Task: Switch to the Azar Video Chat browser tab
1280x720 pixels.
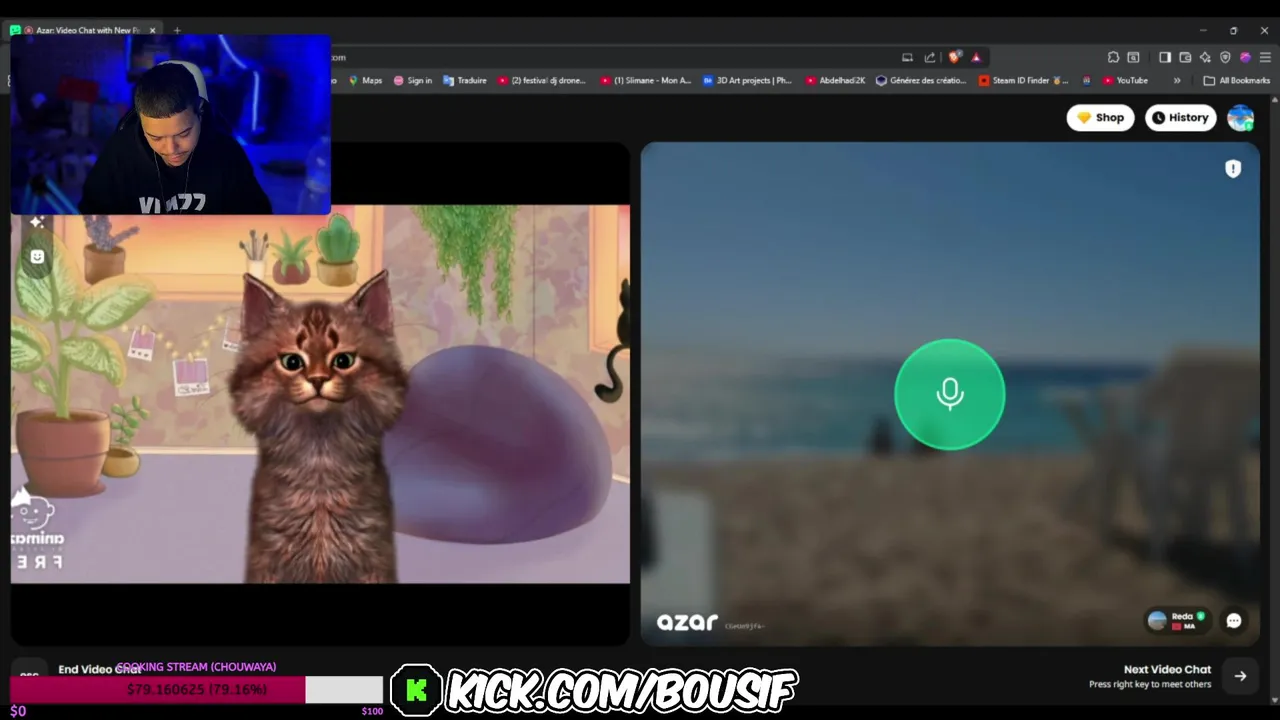Action: pos(84,30)
